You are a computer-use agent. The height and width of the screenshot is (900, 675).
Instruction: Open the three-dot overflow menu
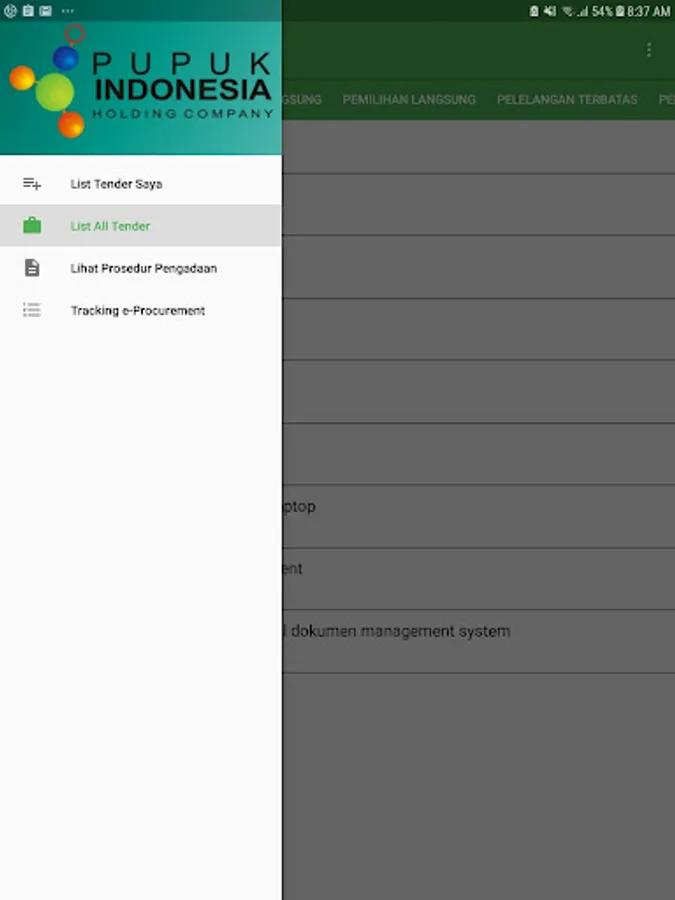tap(649, 51)
